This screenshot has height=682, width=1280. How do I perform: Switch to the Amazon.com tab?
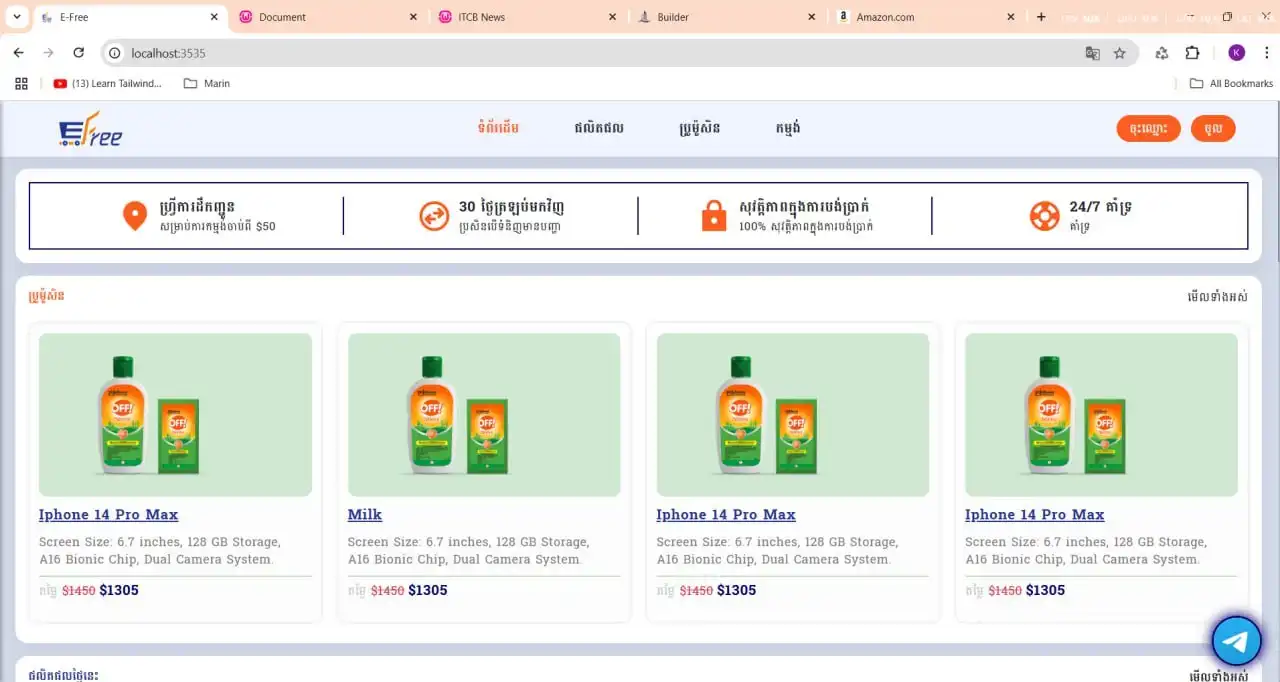pyautogui.click(x=926, y=17)
